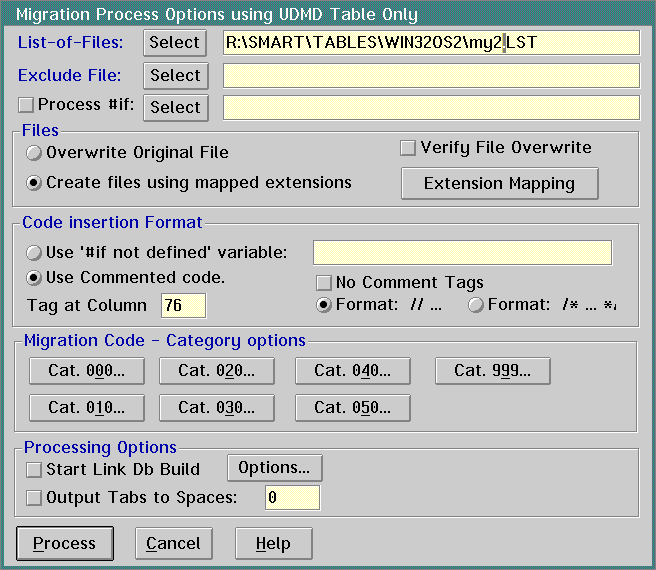The image size is (656, 570).
Task: Enable No Comment Tags checkbox
Action: [324, 283]
